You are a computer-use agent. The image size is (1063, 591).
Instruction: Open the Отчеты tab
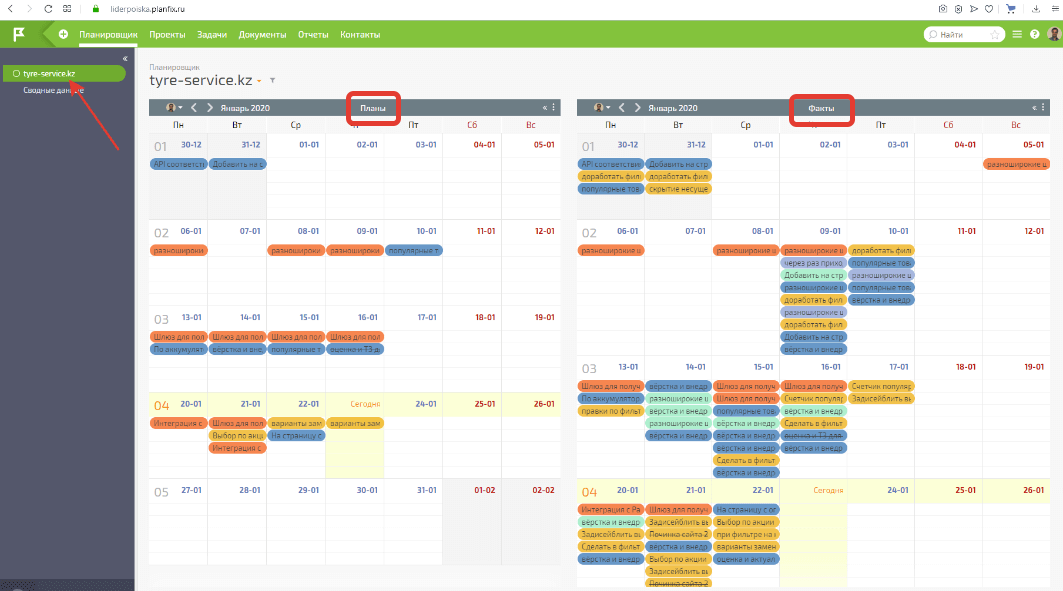[x=313, y=35]
